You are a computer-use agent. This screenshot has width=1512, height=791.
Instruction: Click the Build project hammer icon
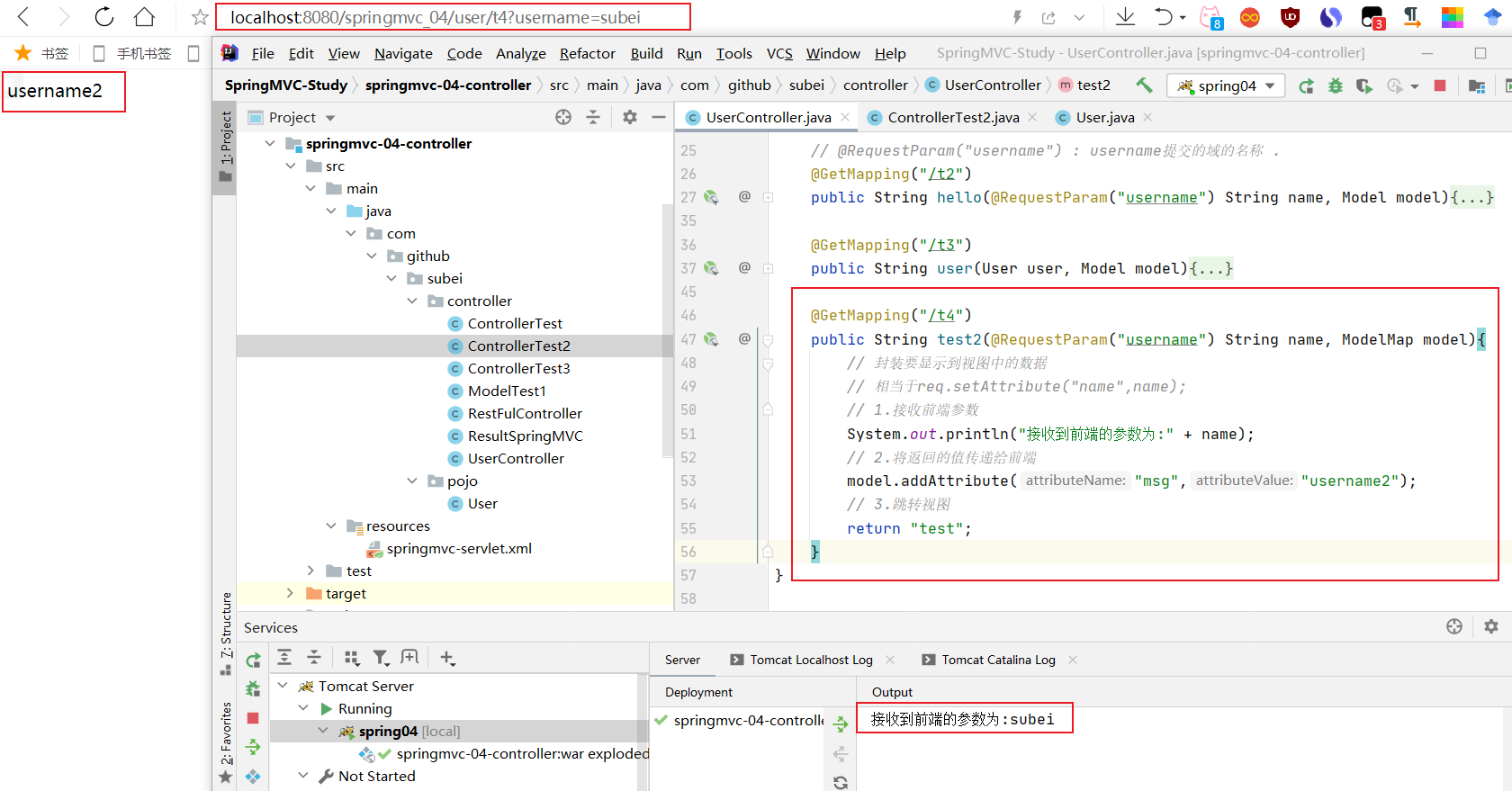(x=1144, y=85)
